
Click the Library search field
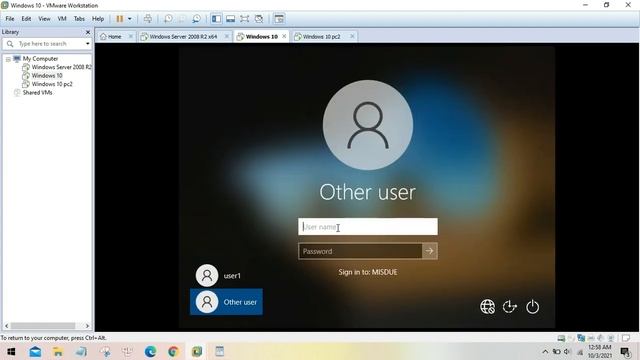click(47, 44)
